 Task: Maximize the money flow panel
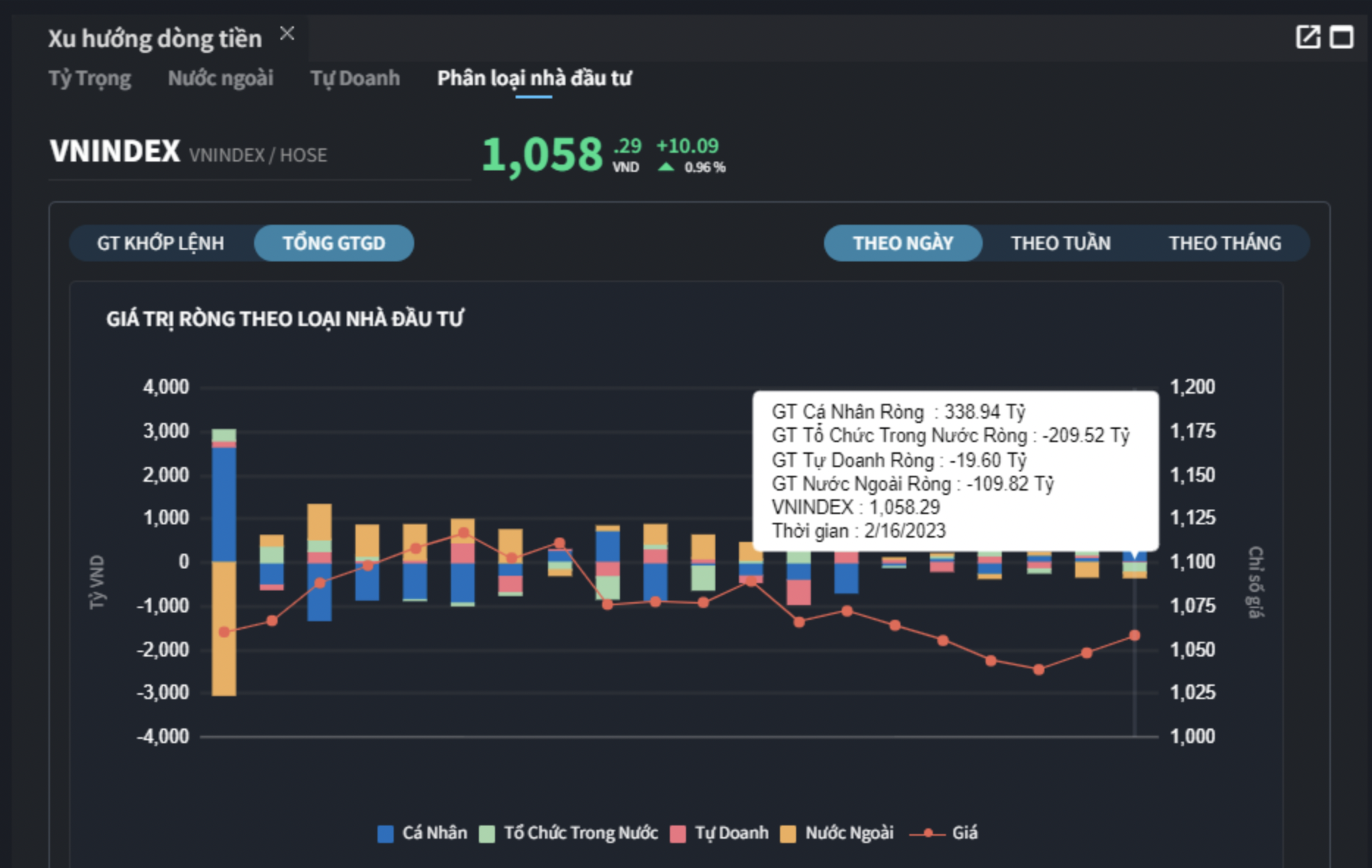[x=1341, y=37]
